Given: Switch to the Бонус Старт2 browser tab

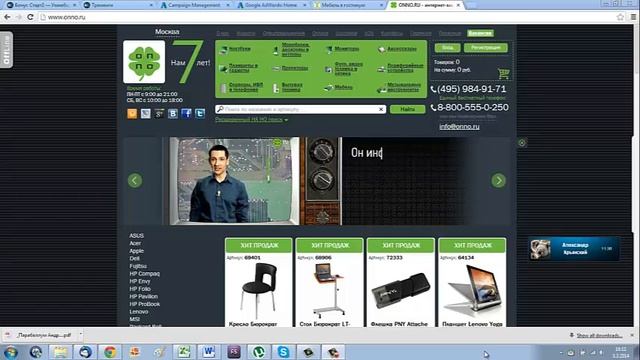Looking at the screenshot, I should click(41, 5).
